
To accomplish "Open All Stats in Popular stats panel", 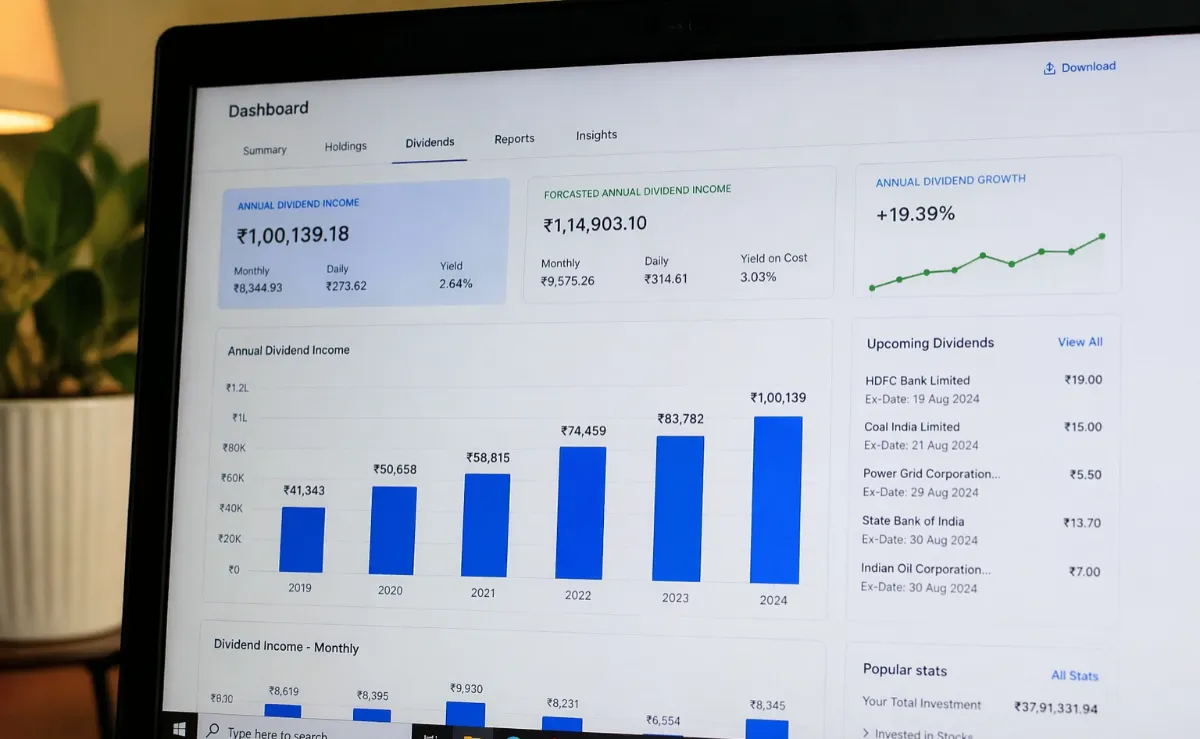I will [1074, 675].
